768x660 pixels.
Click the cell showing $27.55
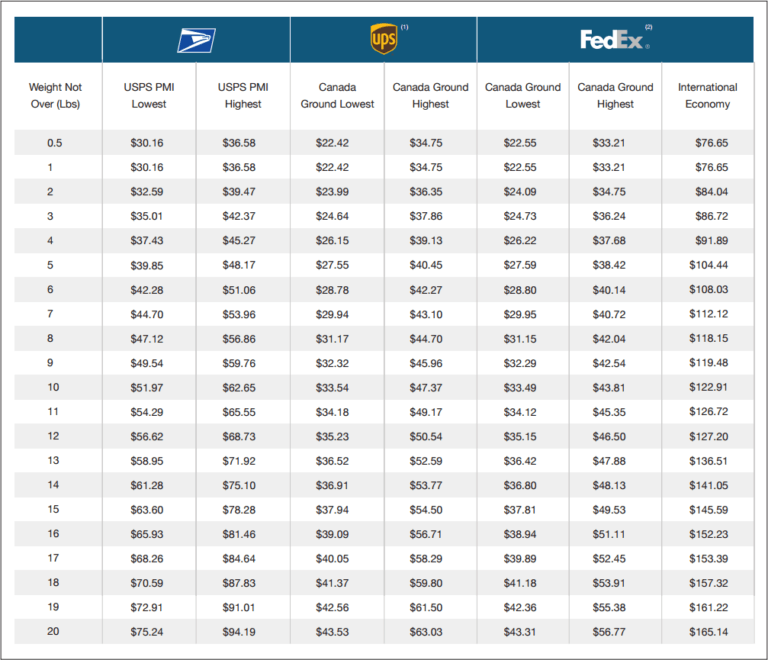pyautogui.click(x=332, y=265)
